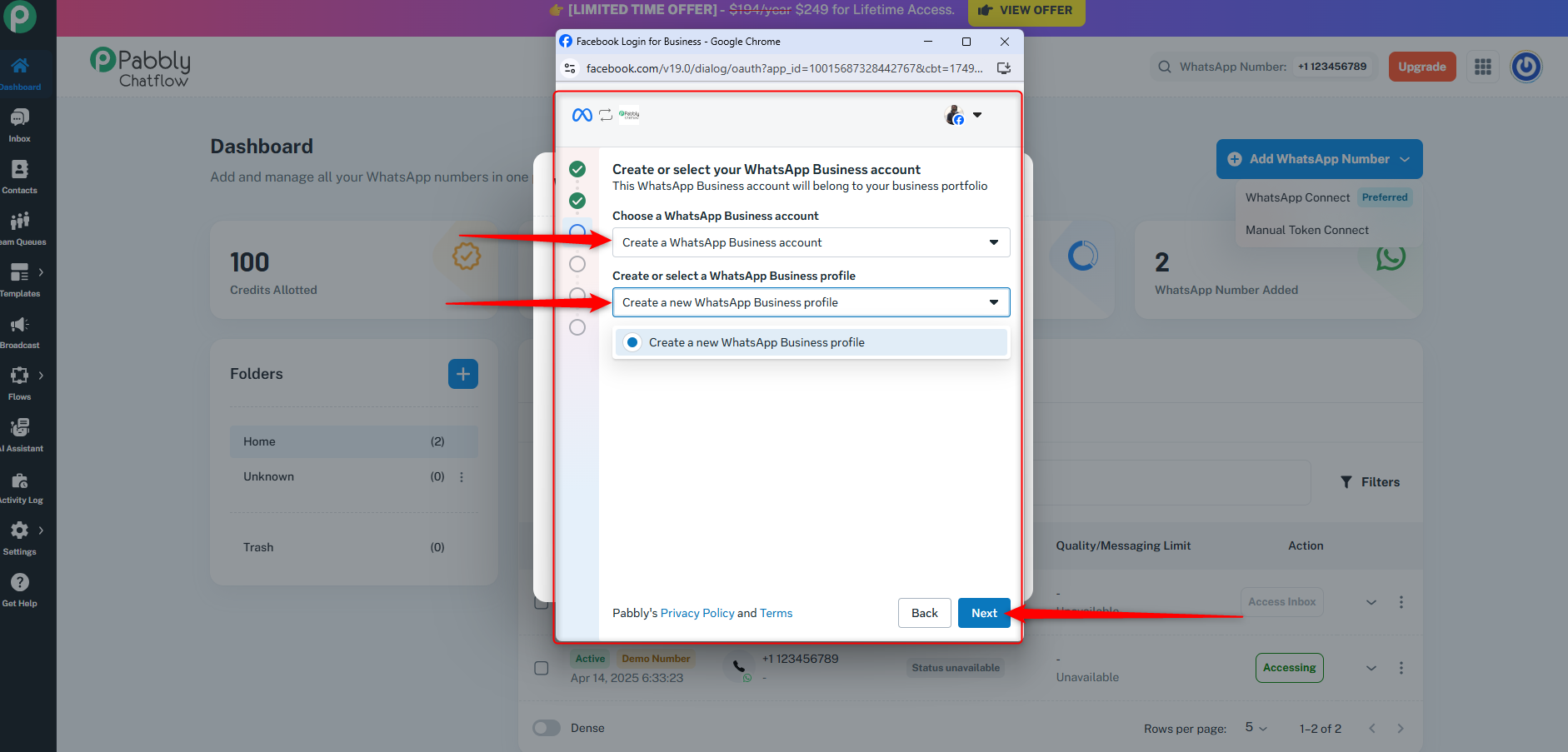The image size is (1568, 752).
Task: Expand the Flows submenu arrow
Action: point(41,376)
